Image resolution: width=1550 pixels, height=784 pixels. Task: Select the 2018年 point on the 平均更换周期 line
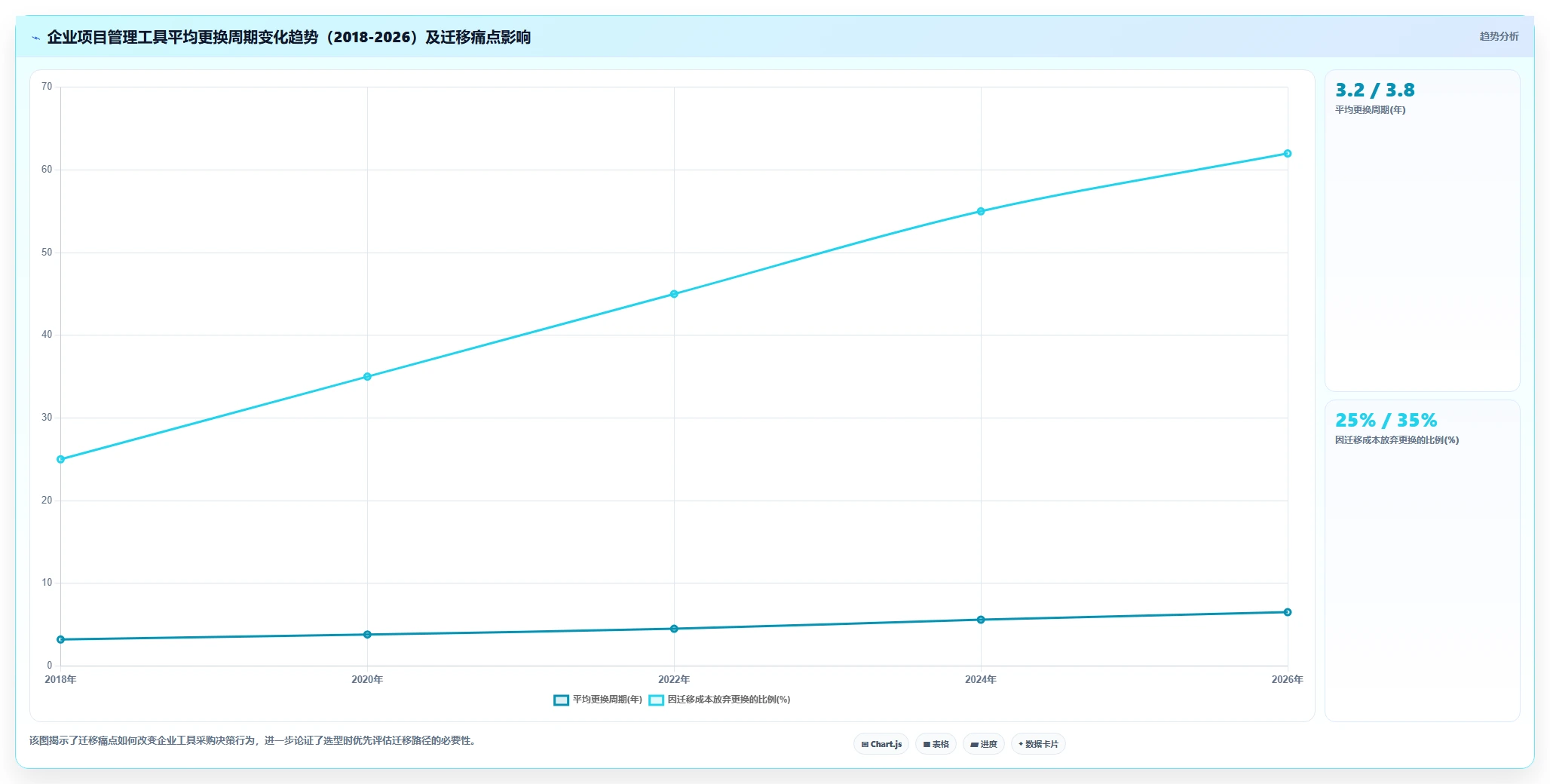[61, 639]
